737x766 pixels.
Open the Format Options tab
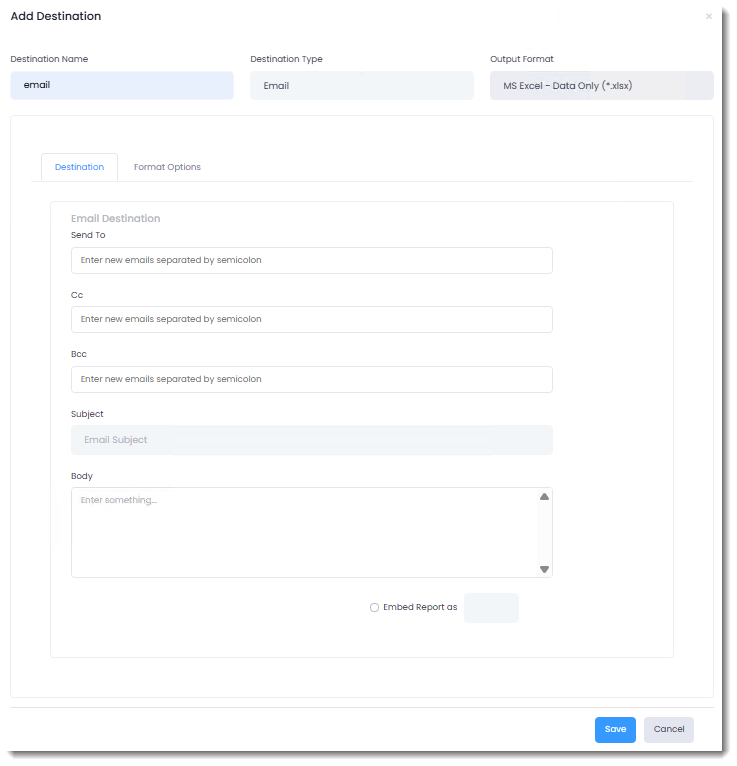click(x=167, y=167)
